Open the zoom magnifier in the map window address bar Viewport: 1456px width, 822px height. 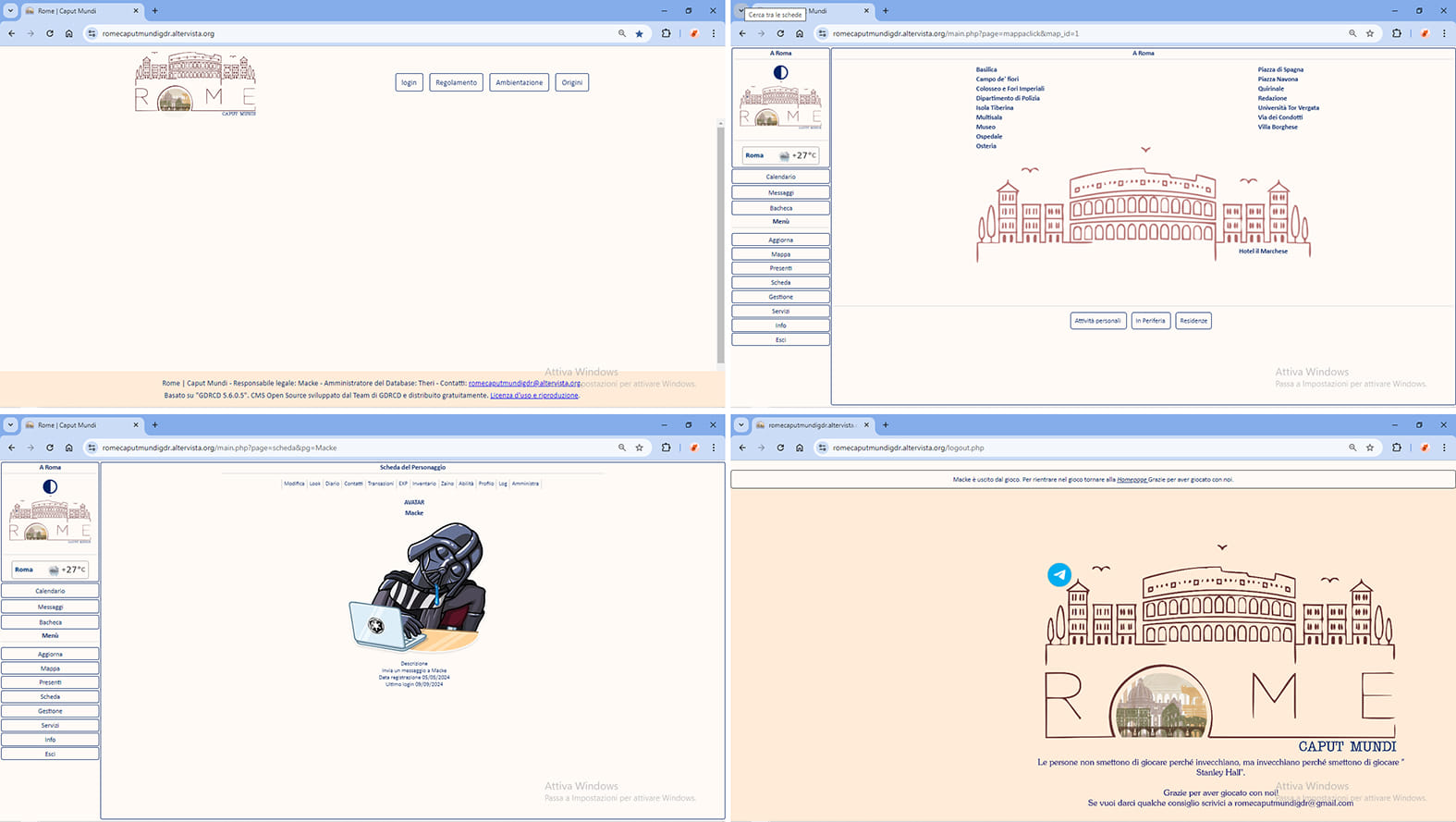coord(1352,33)
